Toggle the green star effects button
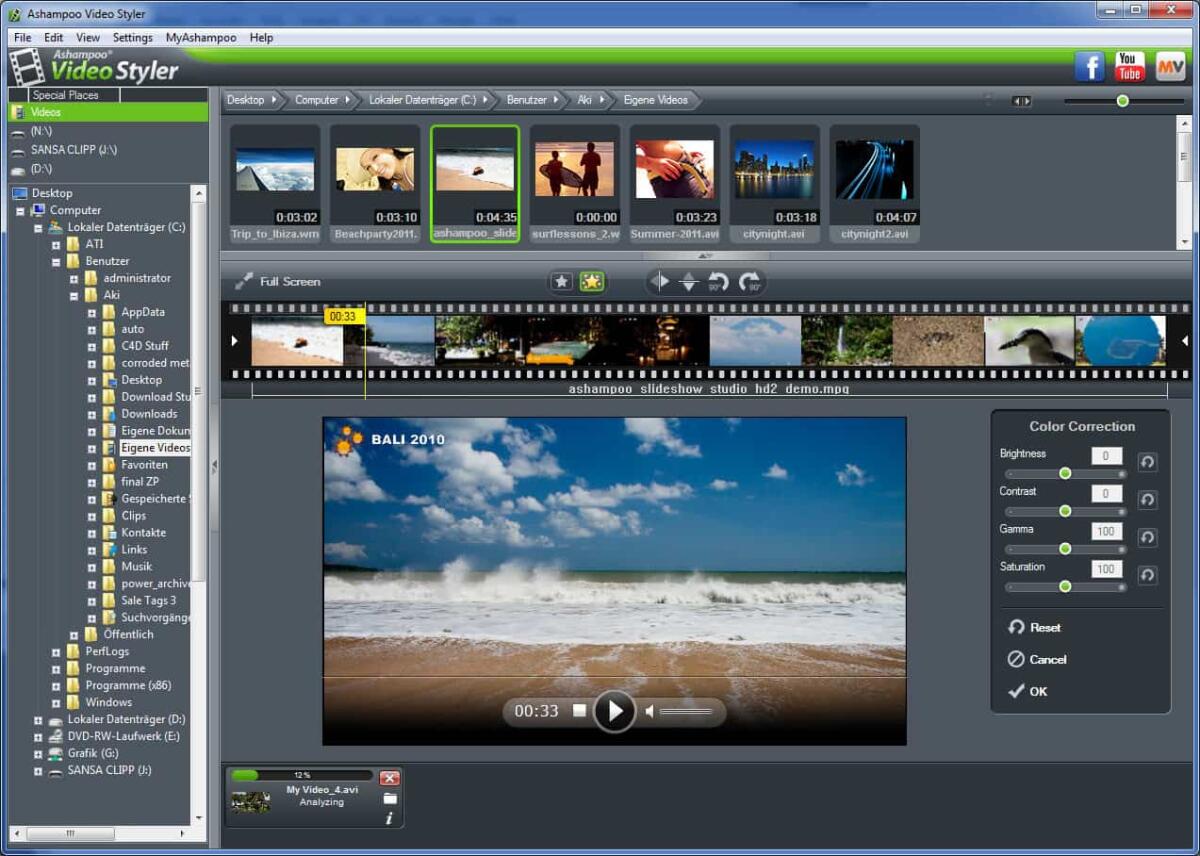1200x856 pixels. point(591,281)
